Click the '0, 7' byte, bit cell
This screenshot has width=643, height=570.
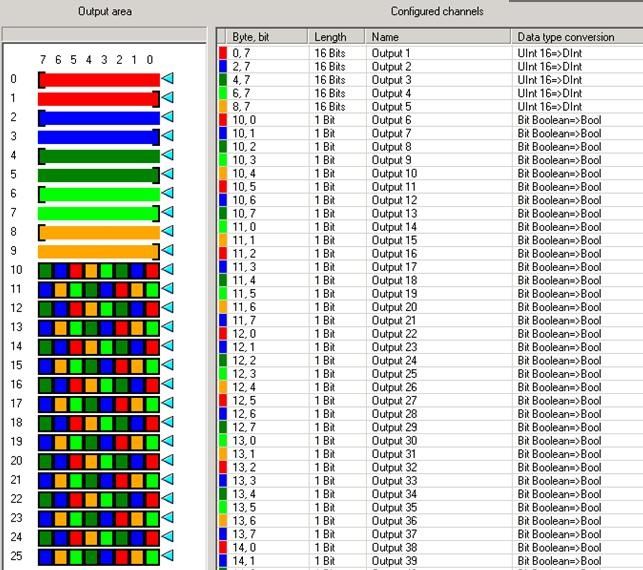pos(241,53)
